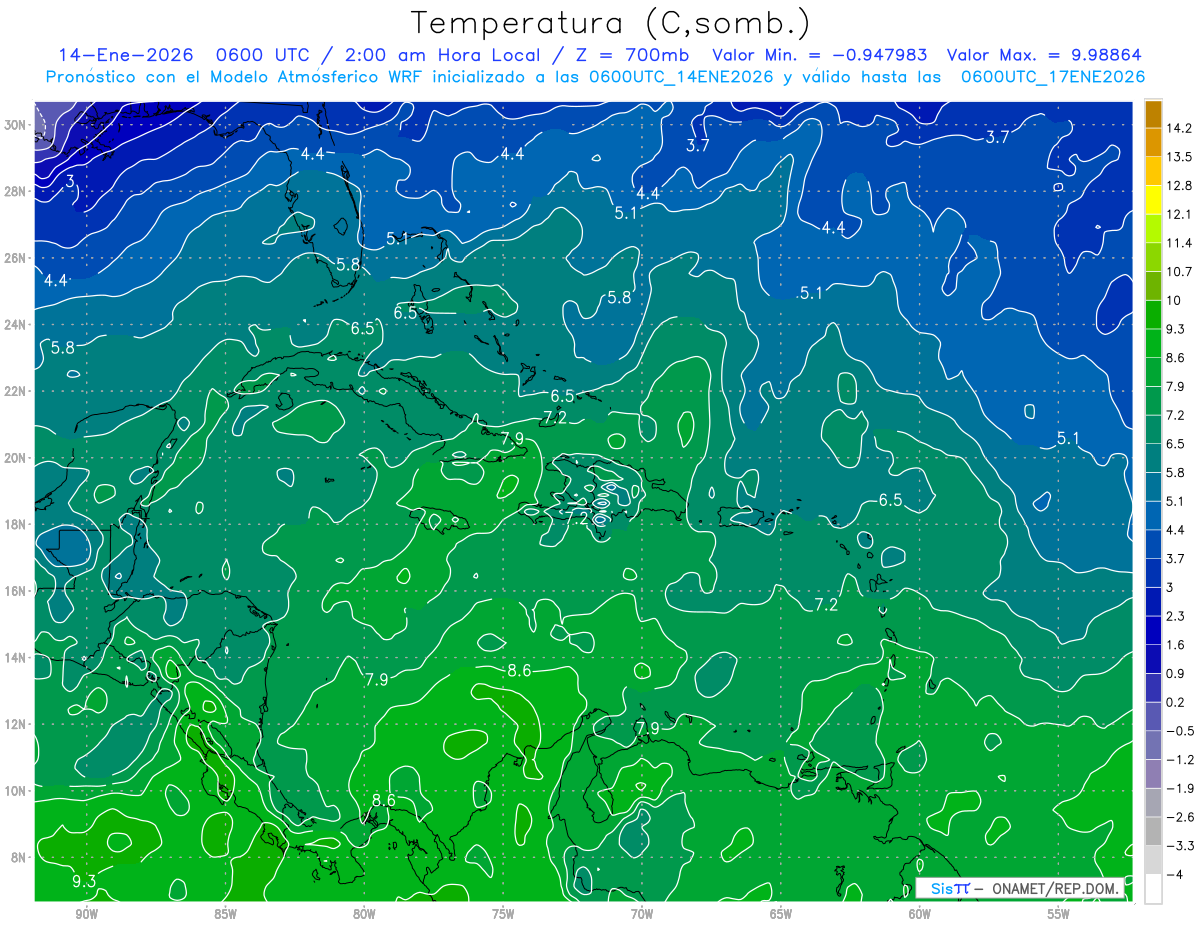Click the longitude axis label '70W'
Image resolution: width=1200 pixels, height=927 pixels.
(642, 914)
